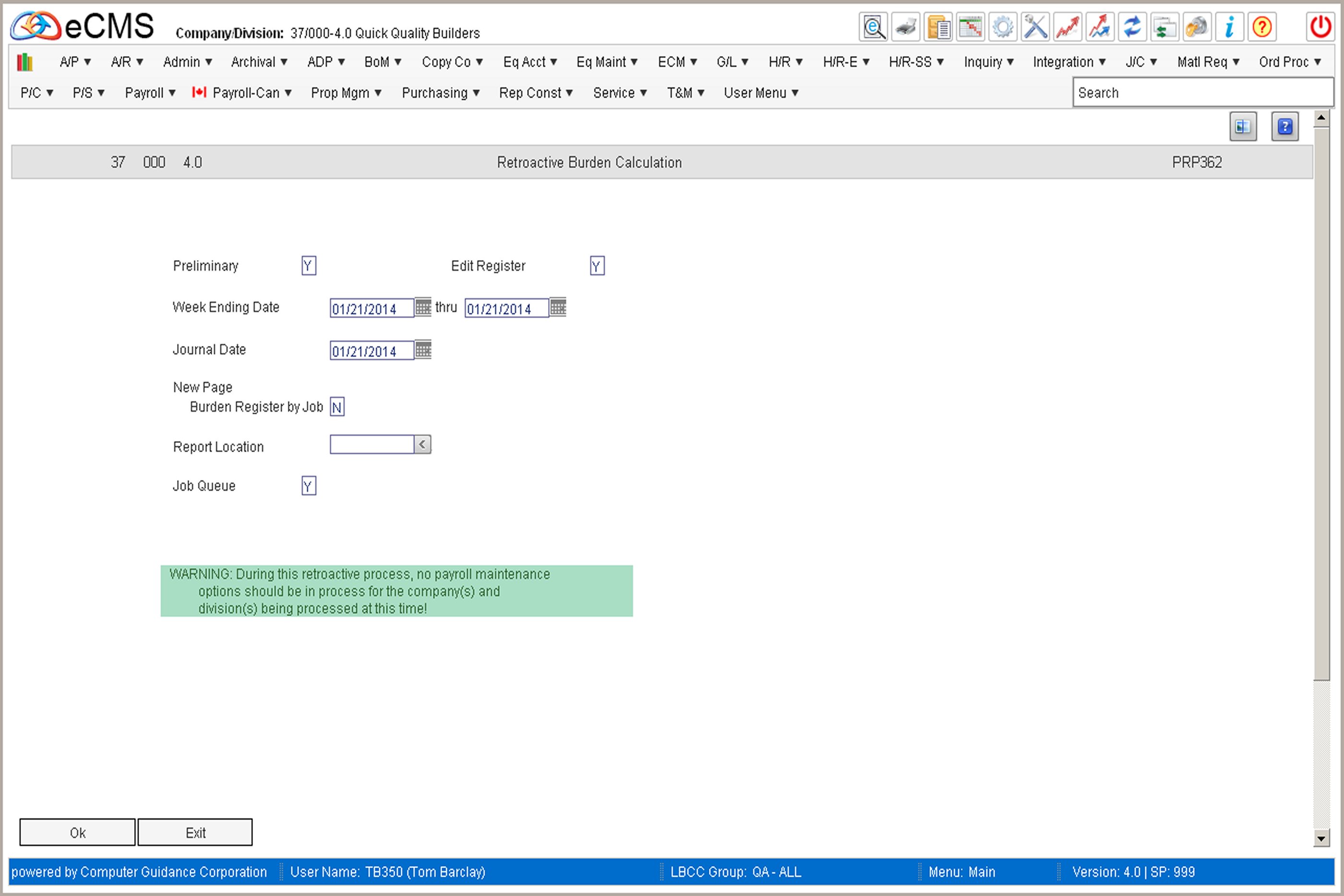Click the Week Ending start date field
This screenshot has height=896, width=1344.
(372, 309)
